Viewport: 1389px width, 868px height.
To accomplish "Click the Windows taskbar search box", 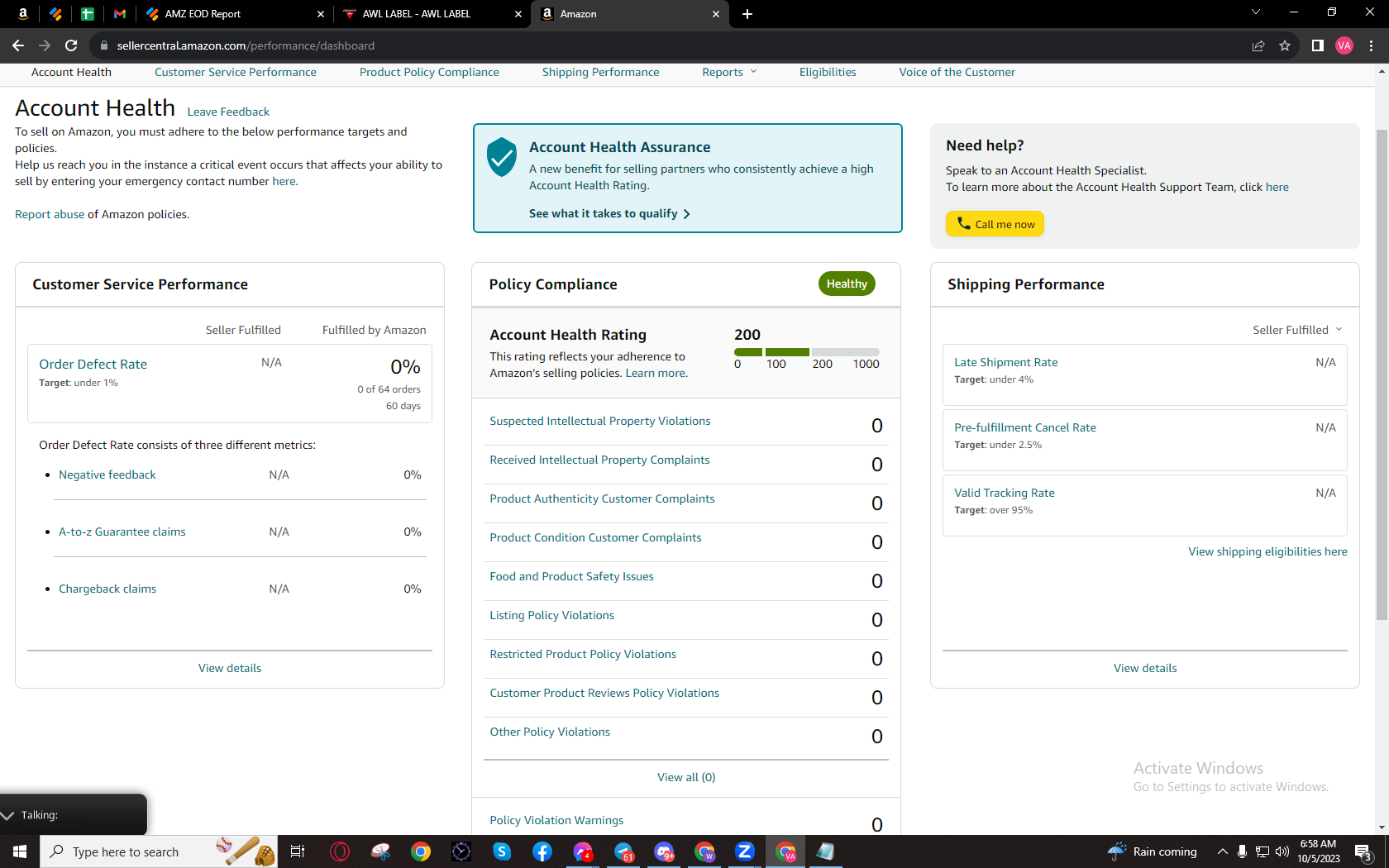I will pyautogui.click(x=159, y=851).
